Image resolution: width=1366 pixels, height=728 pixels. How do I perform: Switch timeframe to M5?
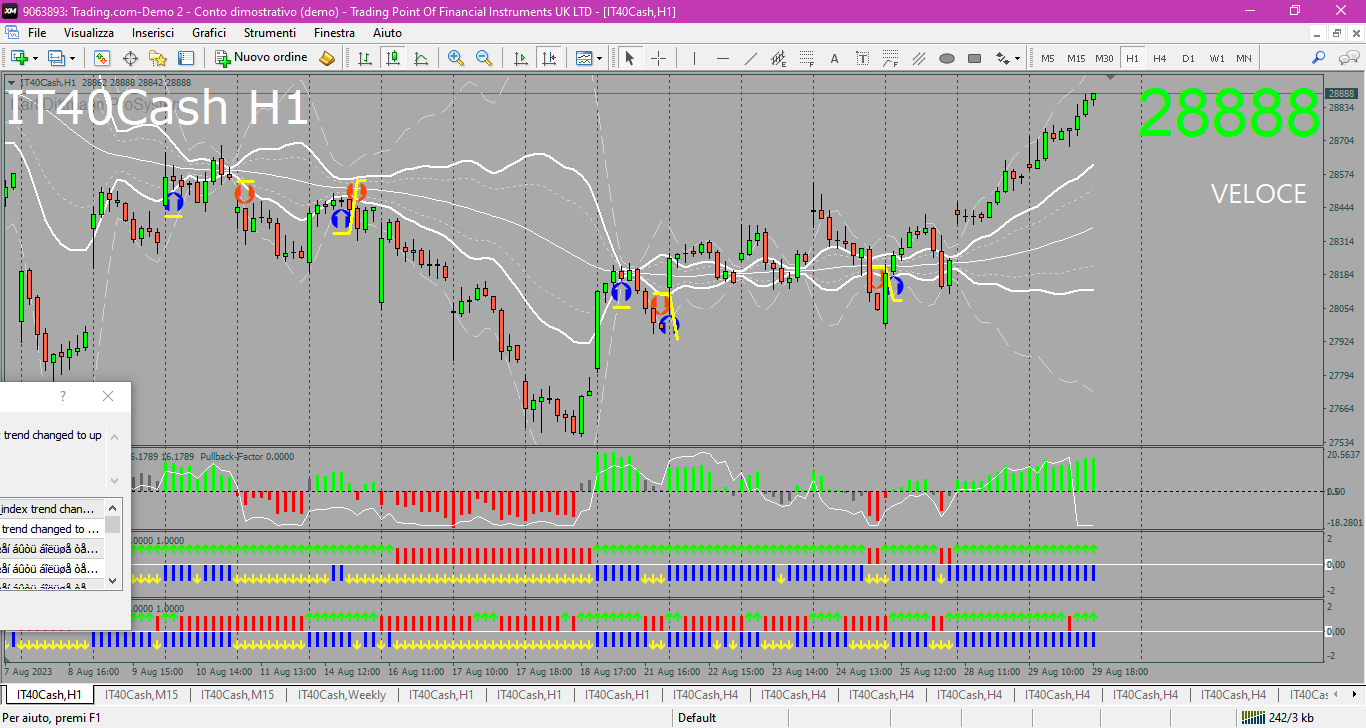click(1048, 58)
